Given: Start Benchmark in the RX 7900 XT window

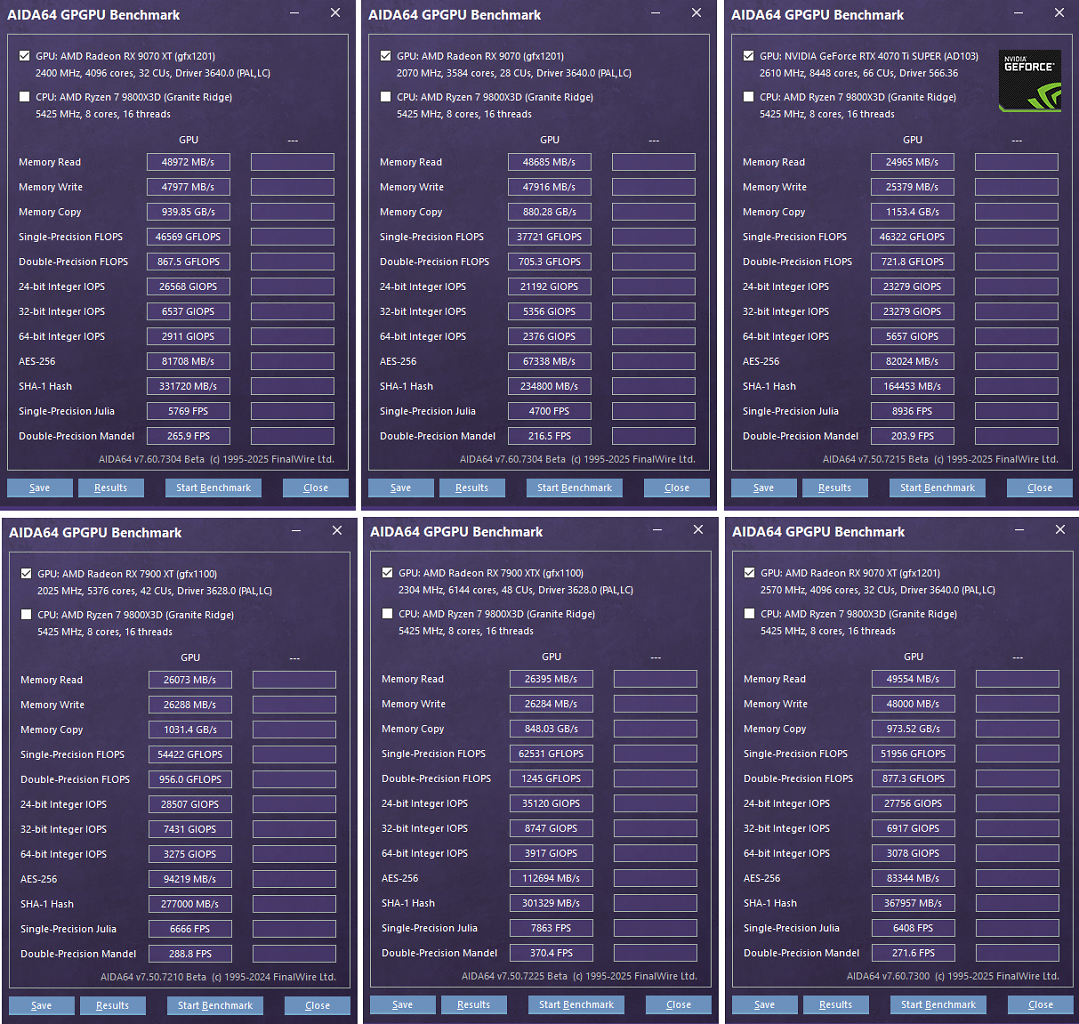Looking at the screenshot, I should pos(215,1005).
